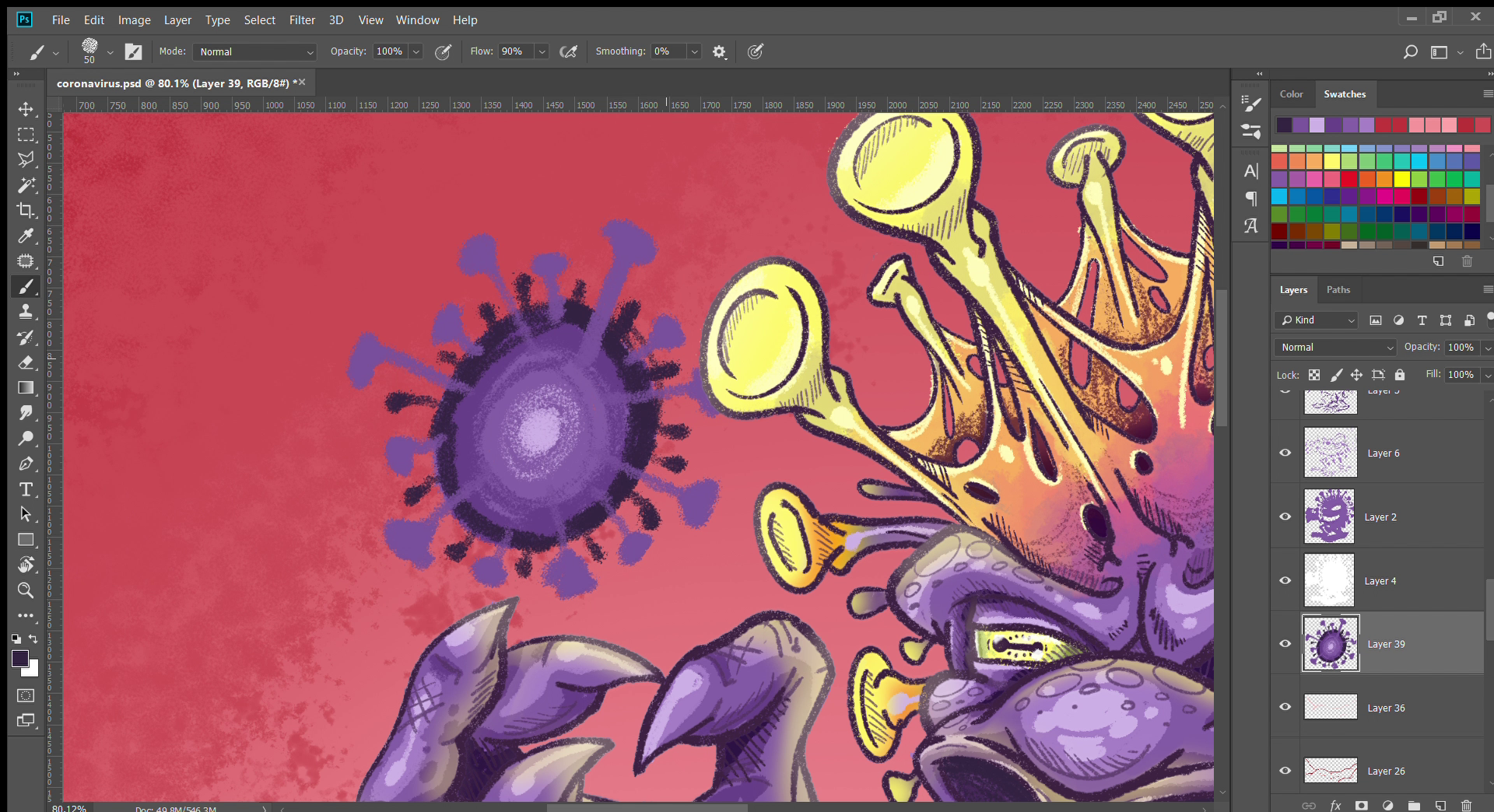Select the Layer 6 thumbnail
The image size is (1494, 812).
pyautogui.click(x=1330, y=453)
